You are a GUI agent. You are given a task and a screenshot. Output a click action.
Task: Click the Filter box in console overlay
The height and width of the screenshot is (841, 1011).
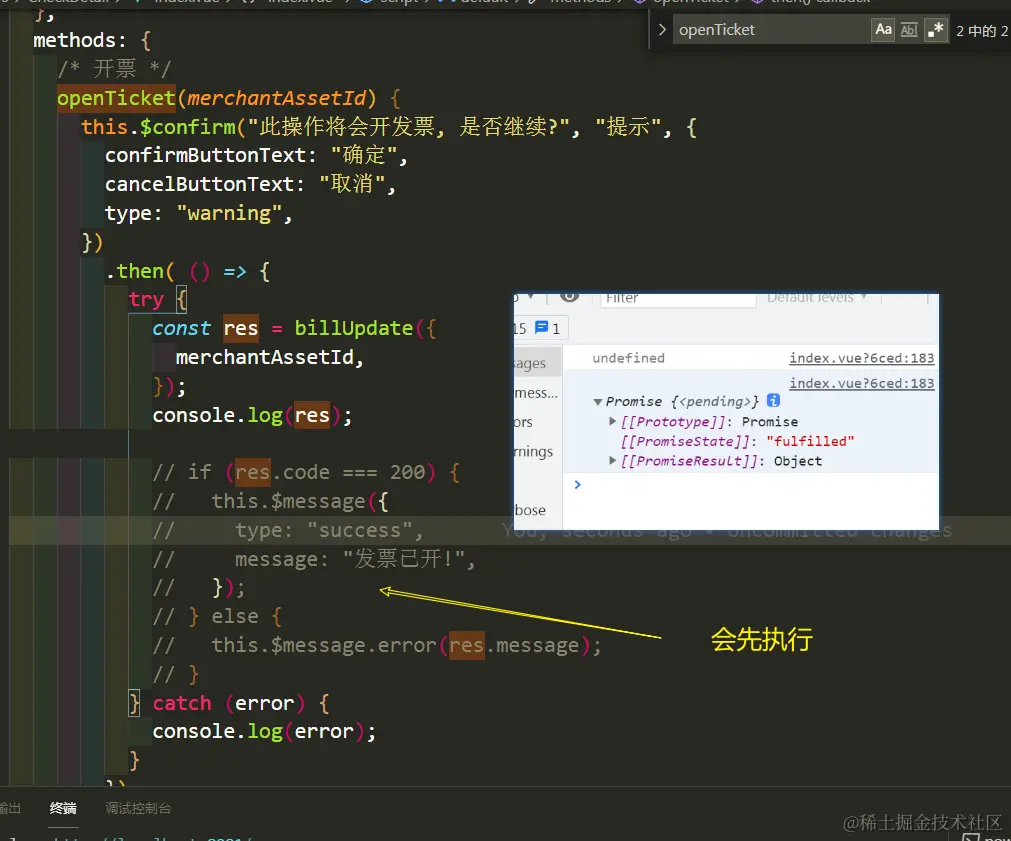[x=678, y=299]
